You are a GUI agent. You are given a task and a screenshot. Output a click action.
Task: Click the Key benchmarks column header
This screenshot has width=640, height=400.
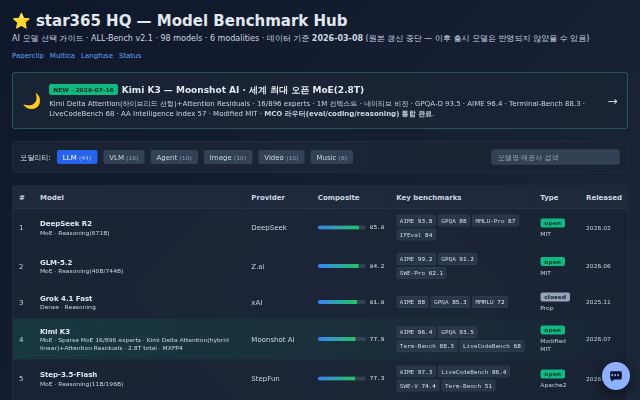click(429, 198)
